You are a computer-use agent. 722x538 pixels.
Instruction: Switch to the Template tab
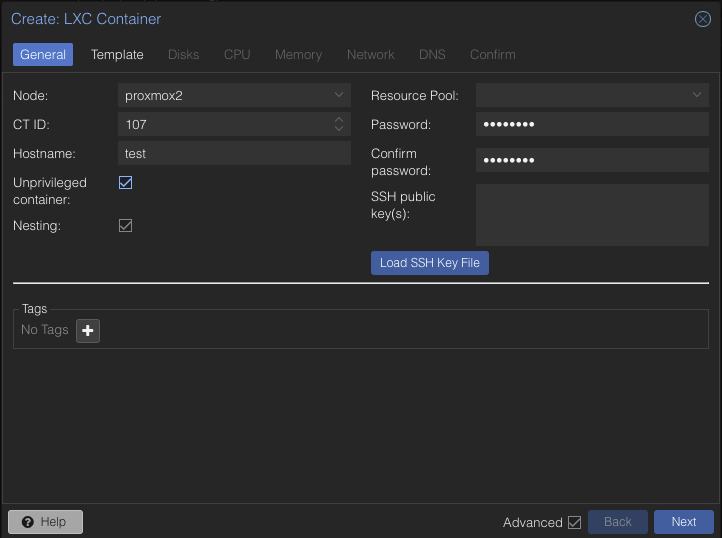pos(117,55)
